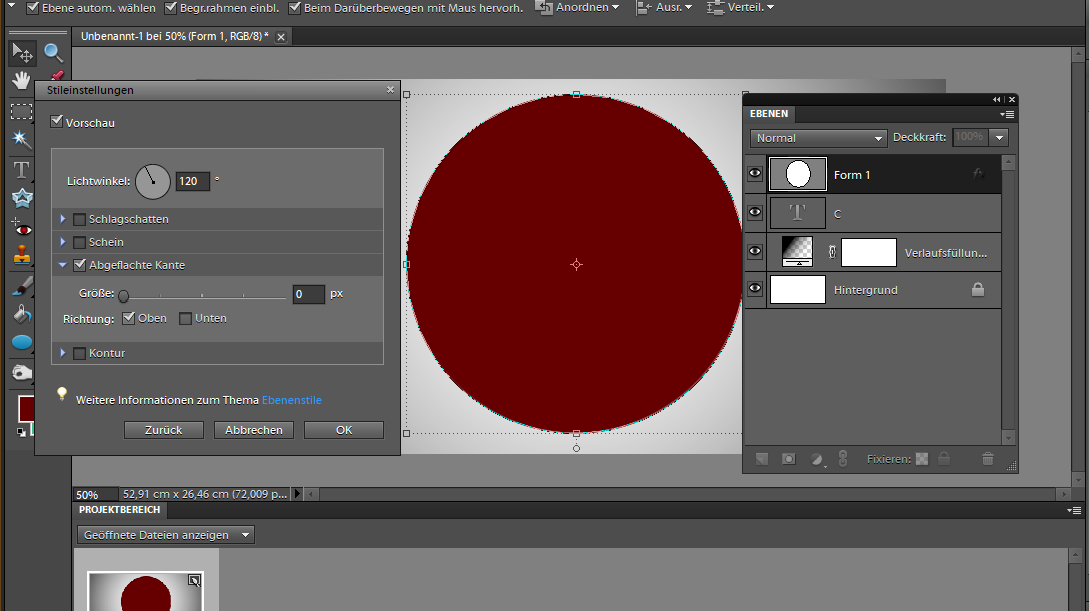Switch to the Unbenannt-1 document tab
Viewport: 1089px width, 611px height.
[175, 36]
